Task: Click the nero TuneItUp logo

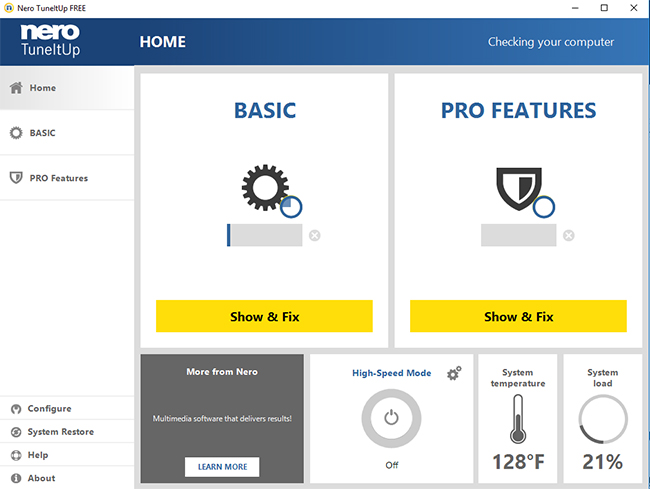Action: tap(50, 40)
